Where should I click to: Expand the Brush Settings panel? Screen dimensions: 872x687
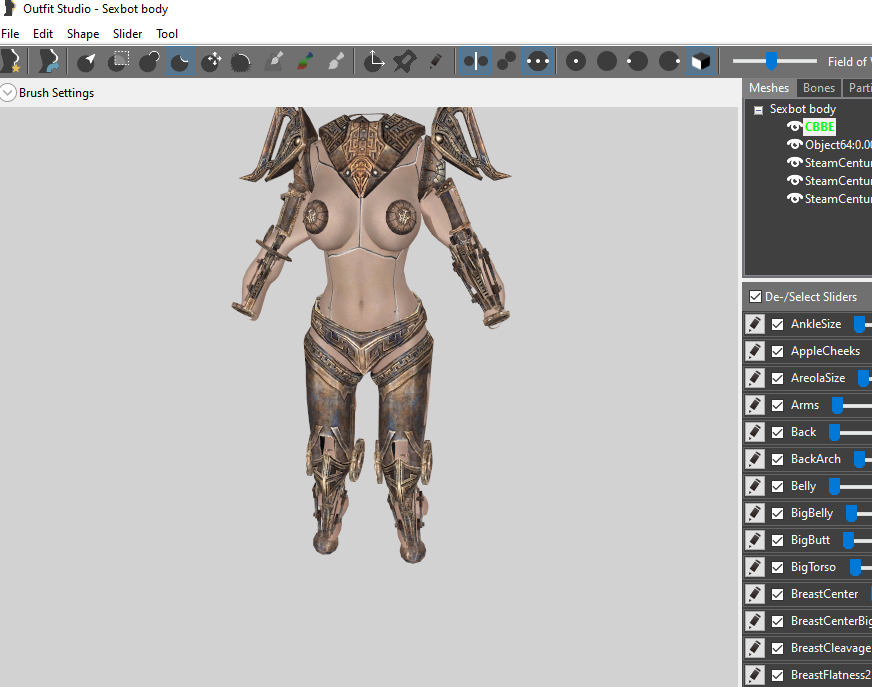pyautogui.click(x=8, y=92)
